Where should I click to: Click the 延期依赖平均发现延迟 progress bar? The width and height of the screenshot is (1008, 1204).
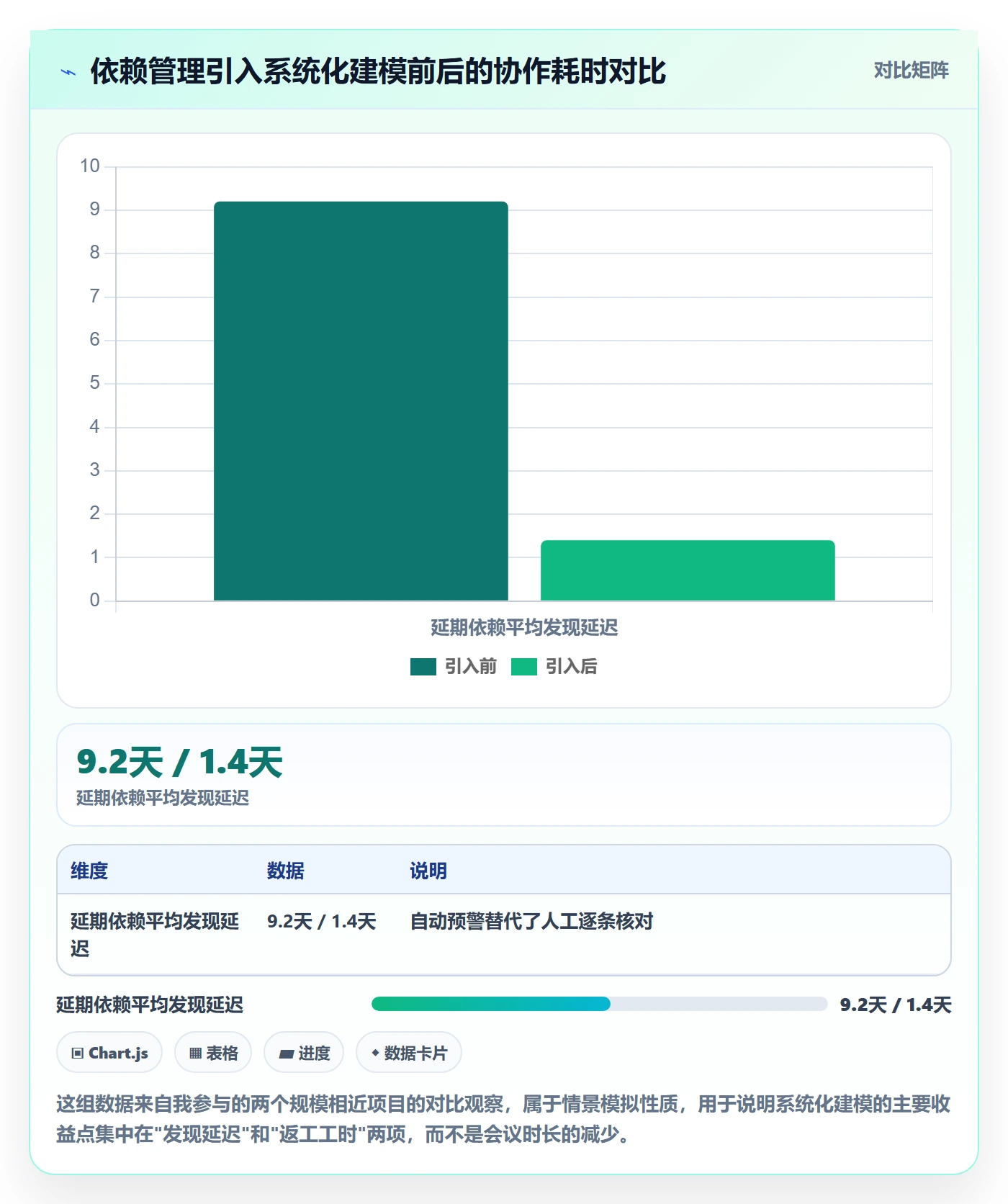tap(599, 1004)
